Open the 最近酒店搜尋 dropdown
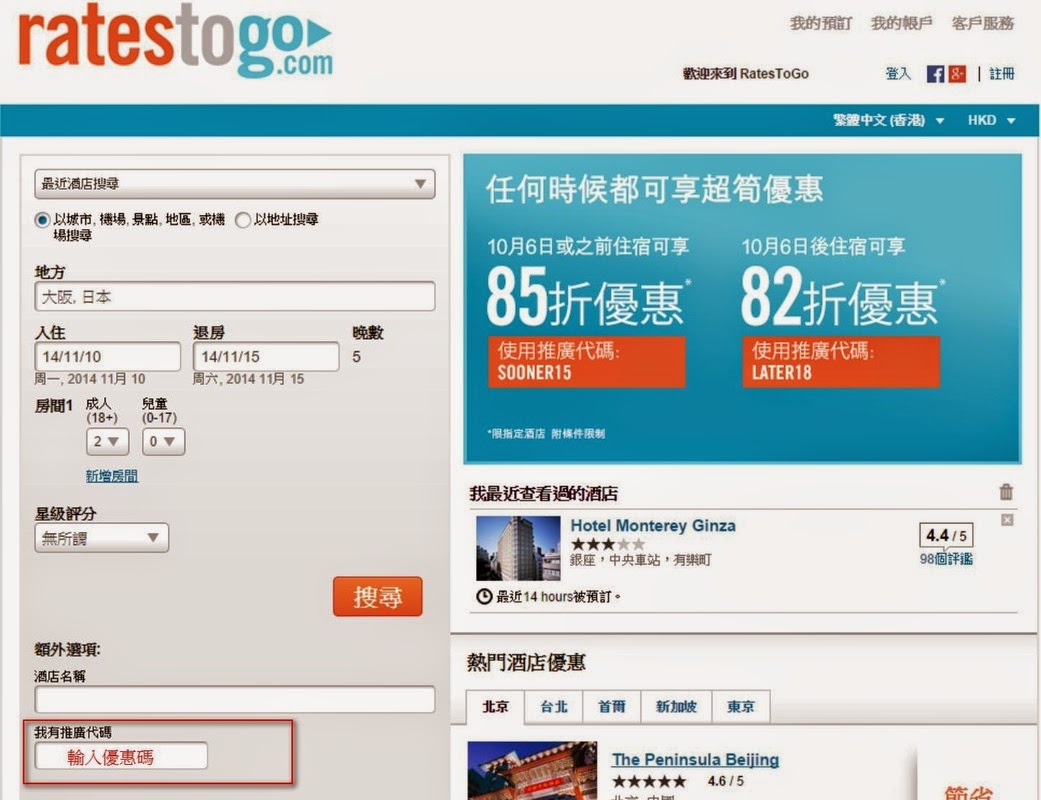Viewport: 1041px width, 800px height. tap(233, 184)
